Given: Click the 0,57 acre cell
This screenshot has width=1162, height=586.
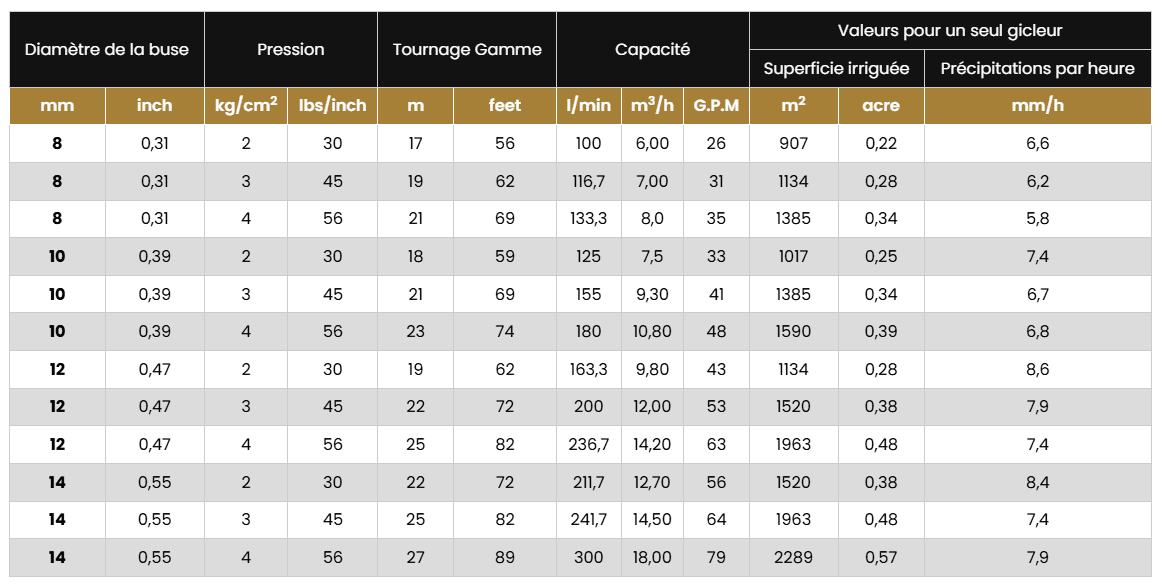Looking at the screenshot, I should pos(881,557).
